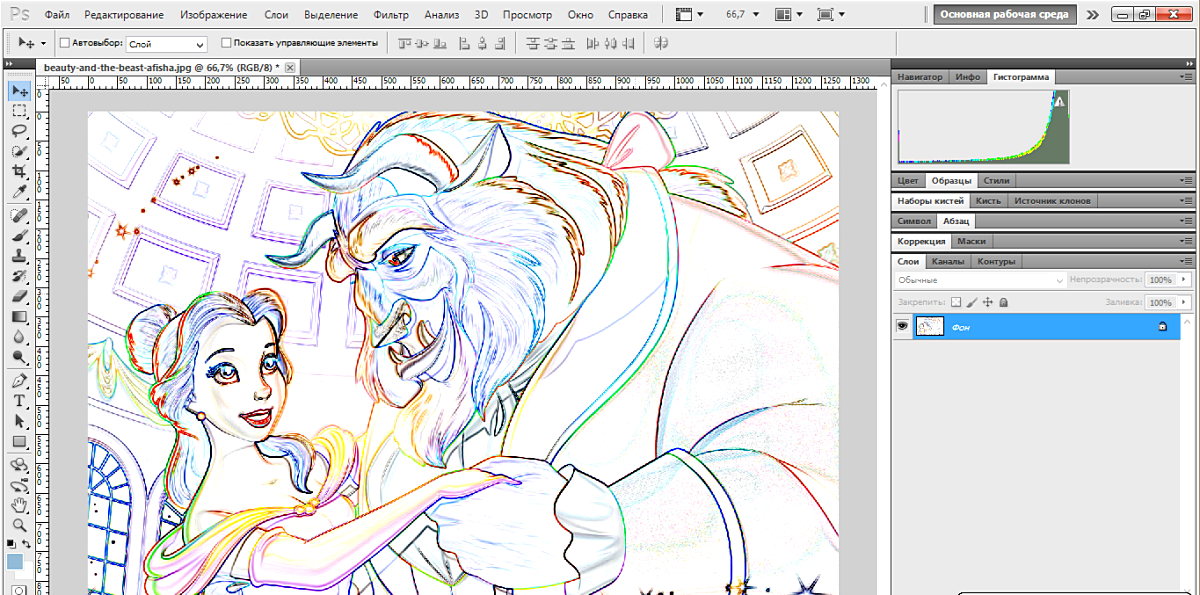Select the Lasso tool
Image resolution: width=1200 pixels, height=595 pixels.
[x=19, y=131]
